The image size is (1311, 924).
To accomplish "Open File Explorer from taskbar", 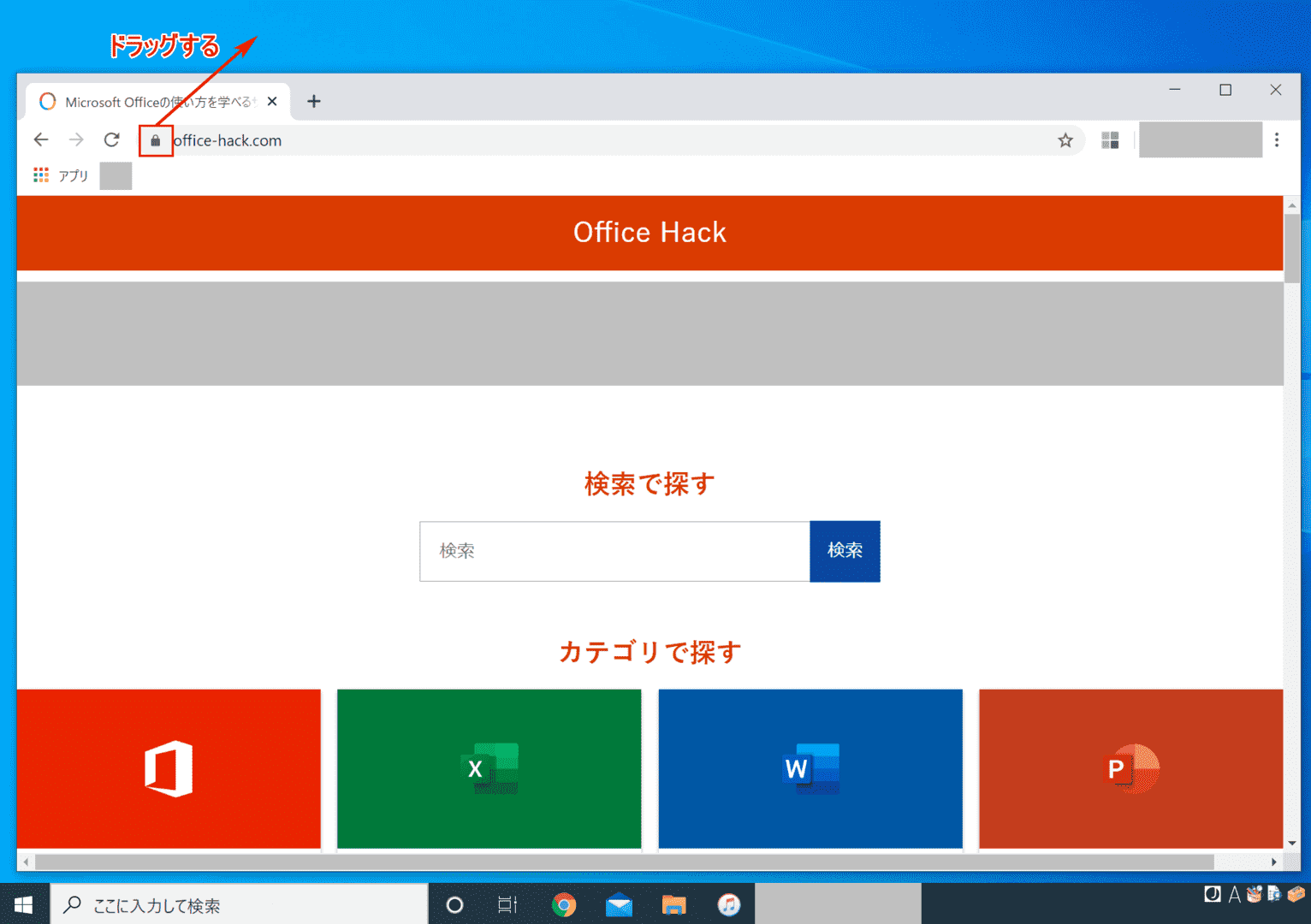I will (x=674, y=904).
